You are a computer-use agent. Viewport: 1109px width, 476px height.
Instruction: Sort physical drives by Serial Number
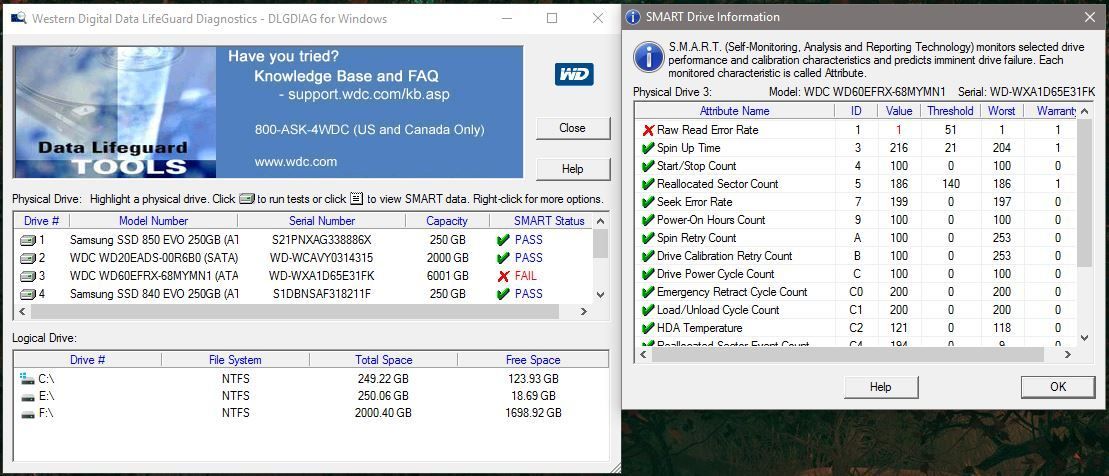click(x=322, y=221)
